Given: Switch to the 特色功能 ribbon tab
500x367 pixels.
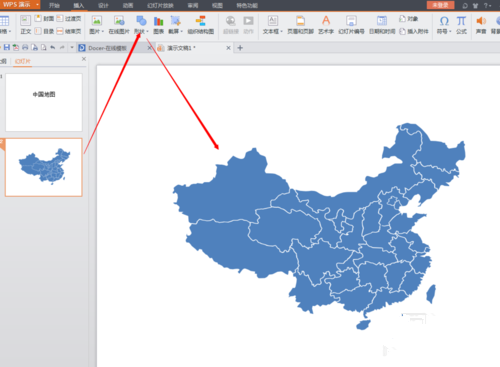Looking at the screenshot, I should [247, 5].
